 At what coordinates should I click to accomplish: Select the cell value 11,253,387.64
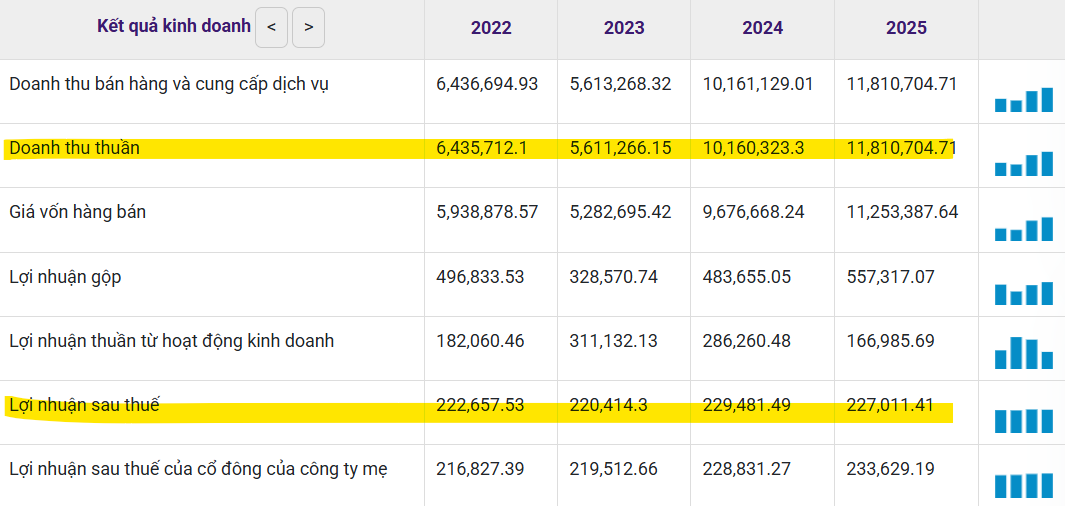[x=903, y=212]
